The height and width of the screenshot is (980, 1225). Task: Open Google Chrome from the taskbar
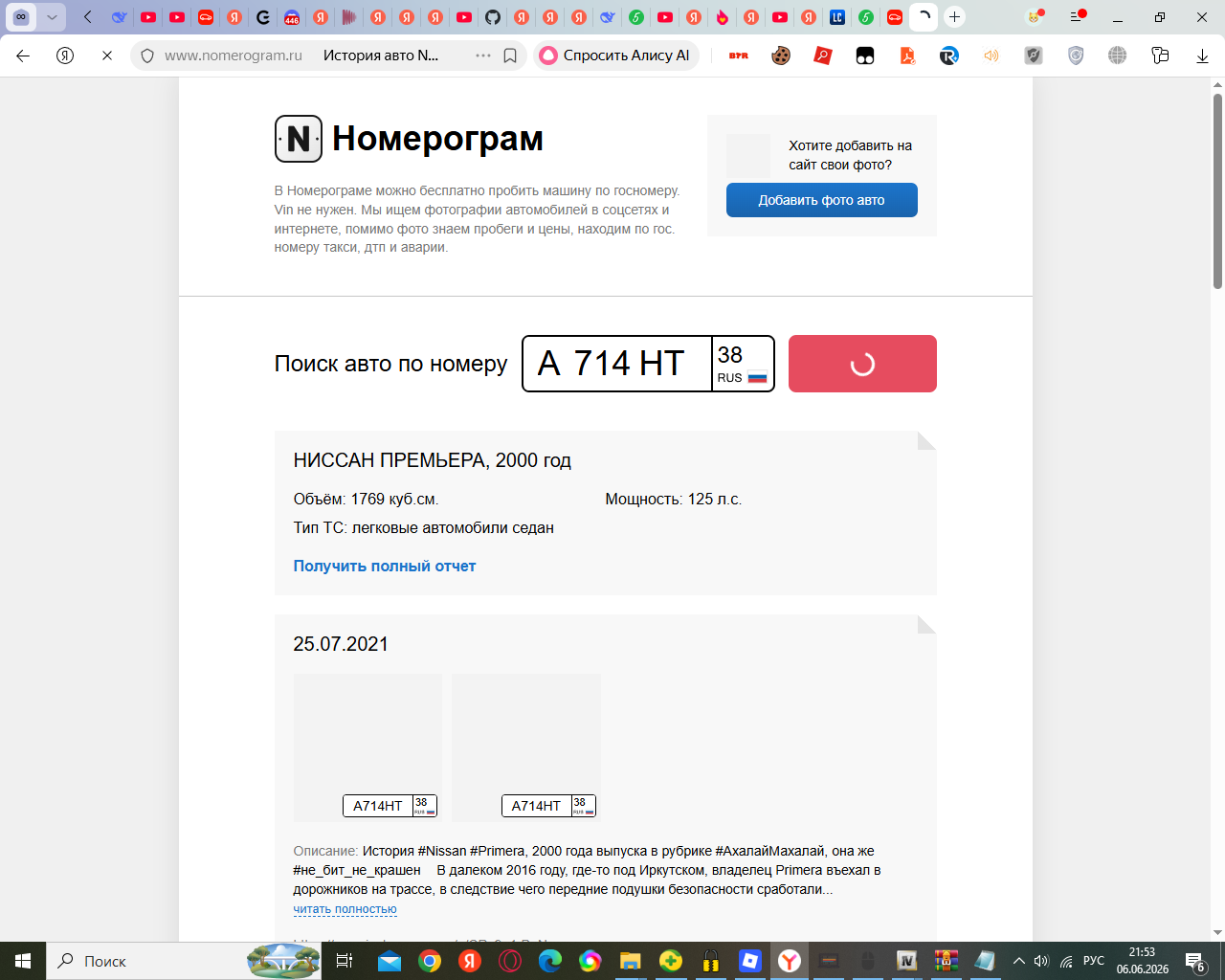pyautogui.click(x=430, y=961)
